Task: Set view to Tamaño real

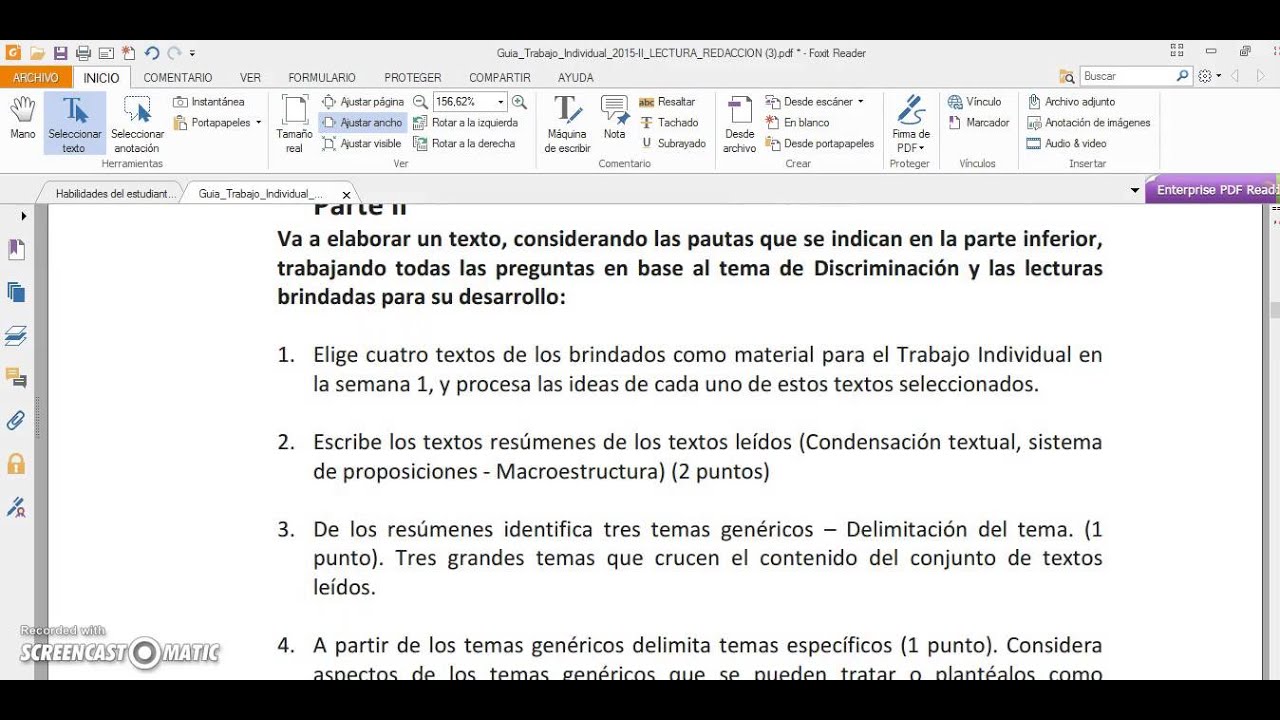Action: pos(294,125)
